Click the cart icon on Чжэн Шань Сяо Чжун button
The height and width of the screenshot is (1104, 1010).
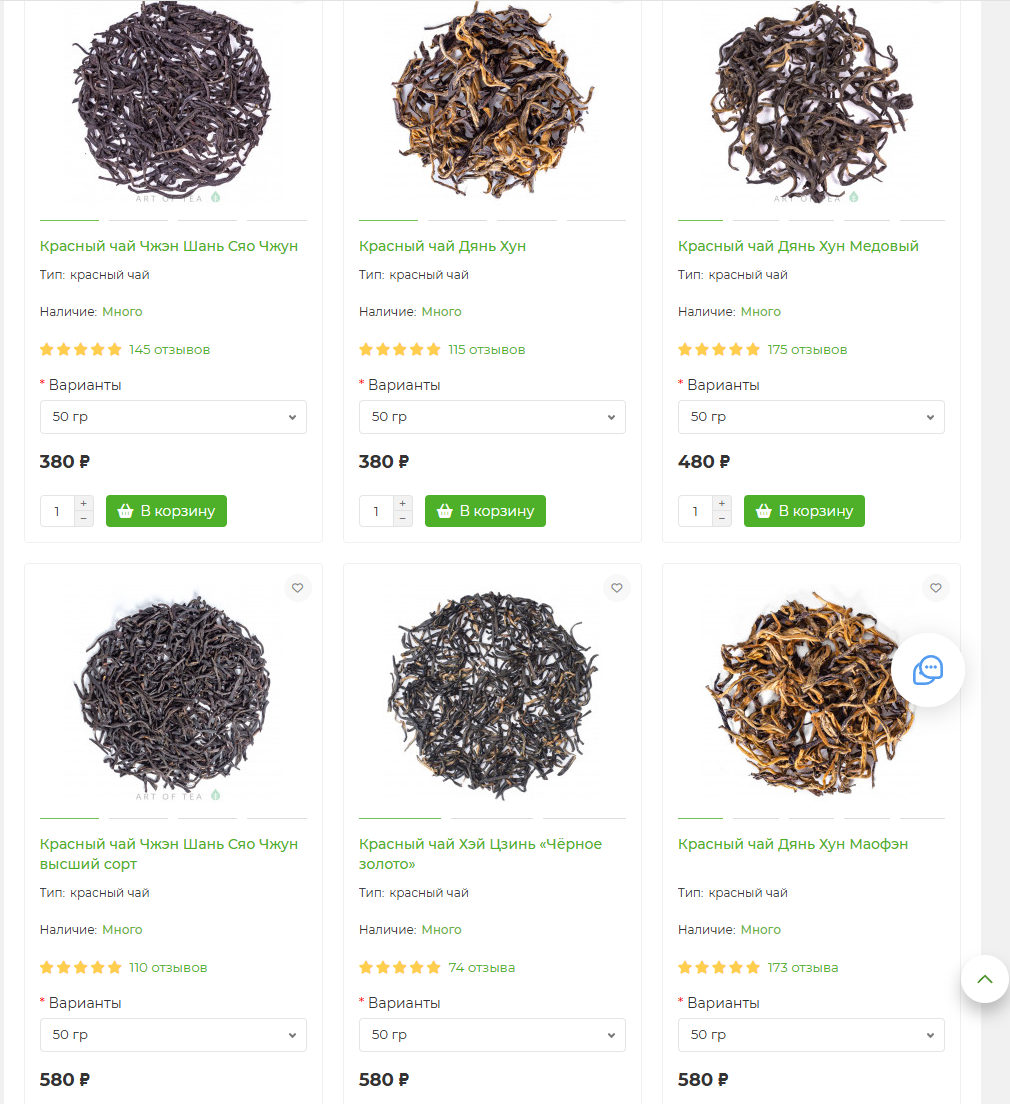[x=125, y=511]
